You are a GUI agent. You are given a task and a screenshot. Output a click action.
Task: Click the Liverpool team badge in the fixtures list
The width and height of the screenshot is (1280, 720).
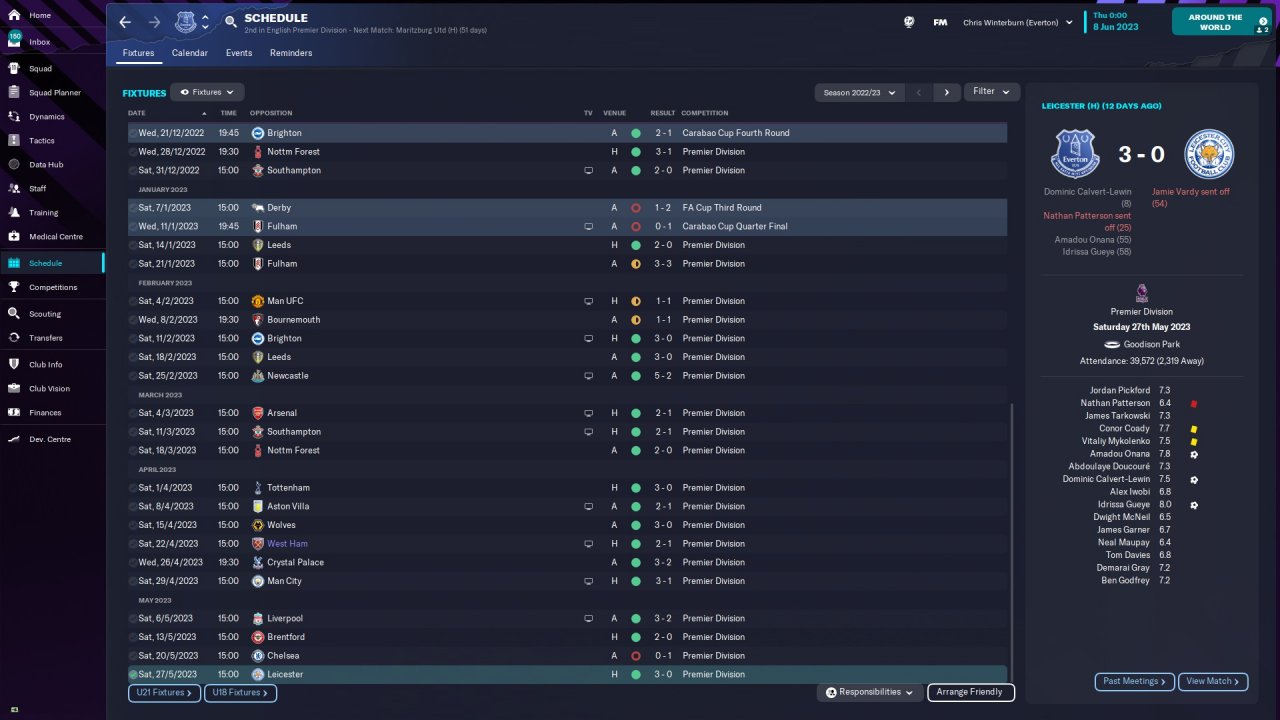257,619
